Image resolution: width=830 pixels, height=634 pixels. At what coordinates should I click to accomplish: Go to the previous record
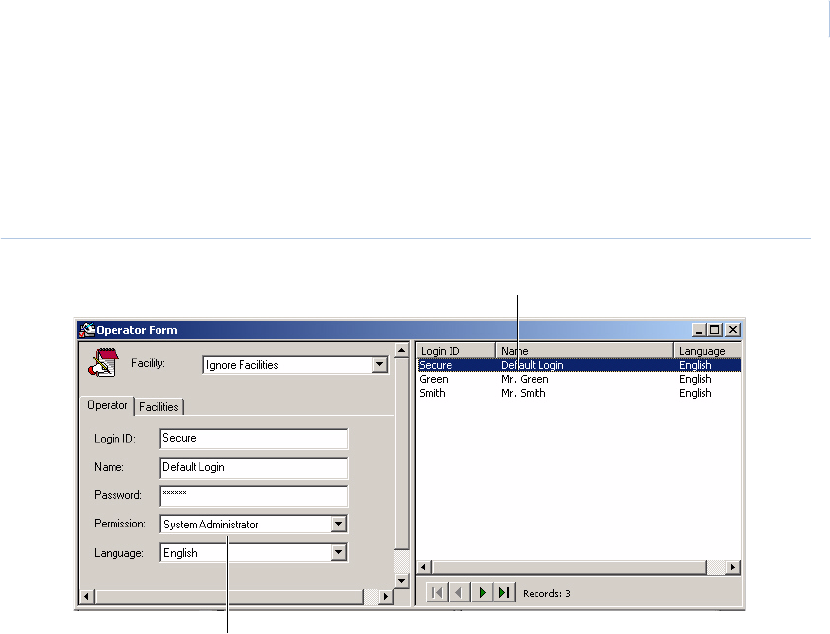459,592
